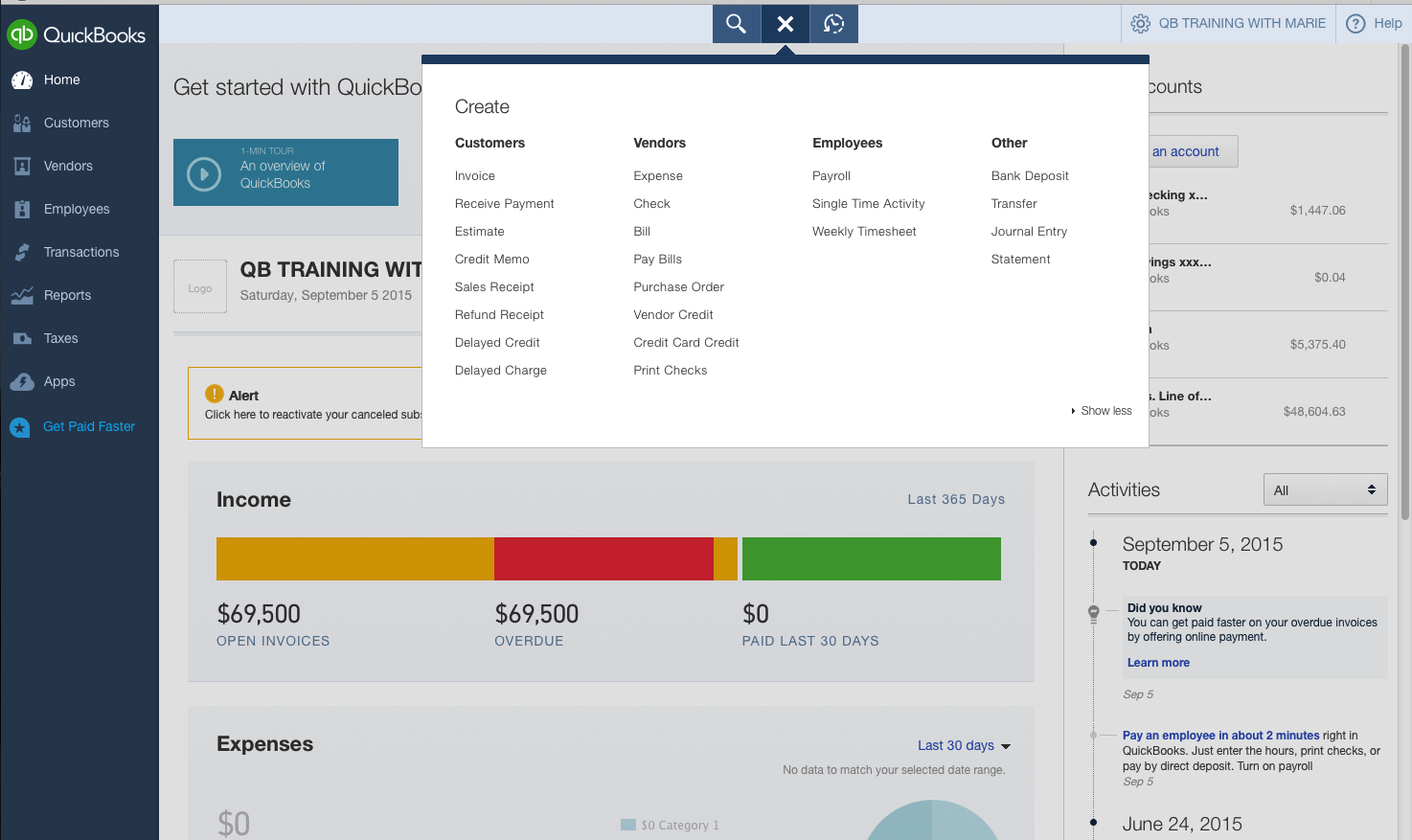The image size is (1412, 840).
Task: Click the orange open invoices bar
Action: coord(355,558)
